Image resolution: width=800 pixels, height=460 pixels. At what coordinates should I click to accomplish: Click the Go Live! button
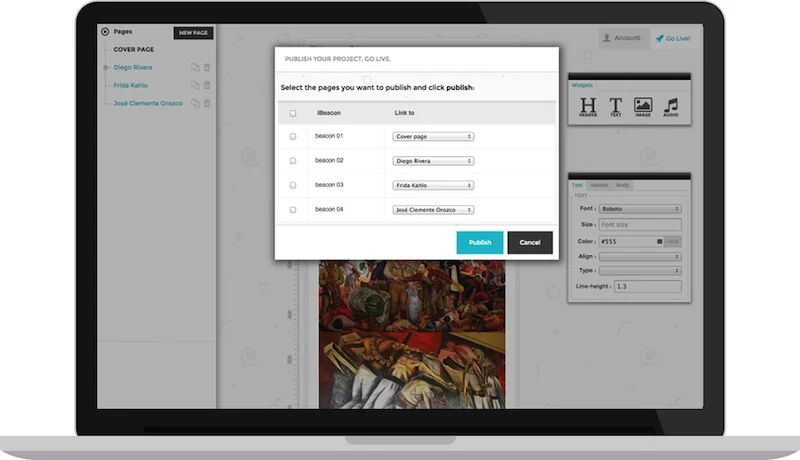click(x=673, y=38)
